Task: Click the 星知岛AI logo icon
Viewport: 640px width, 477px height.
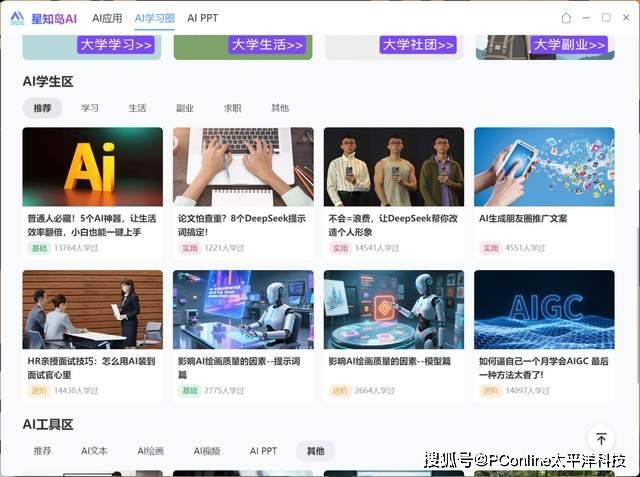Action: [x=17, y=18]
